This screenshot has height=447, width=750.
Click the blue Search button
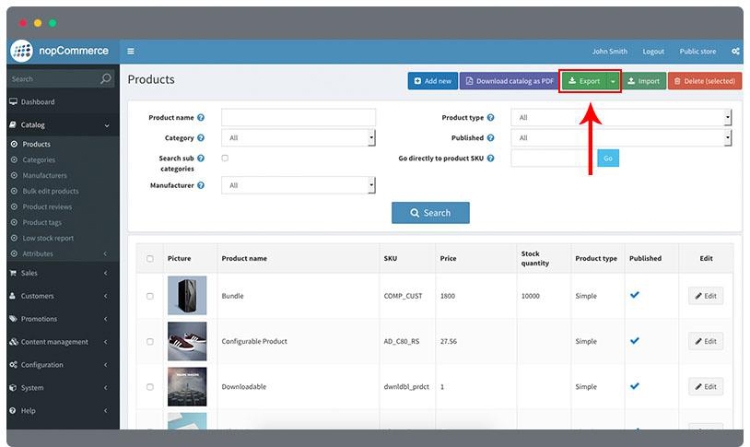click(x=430, y=213)
